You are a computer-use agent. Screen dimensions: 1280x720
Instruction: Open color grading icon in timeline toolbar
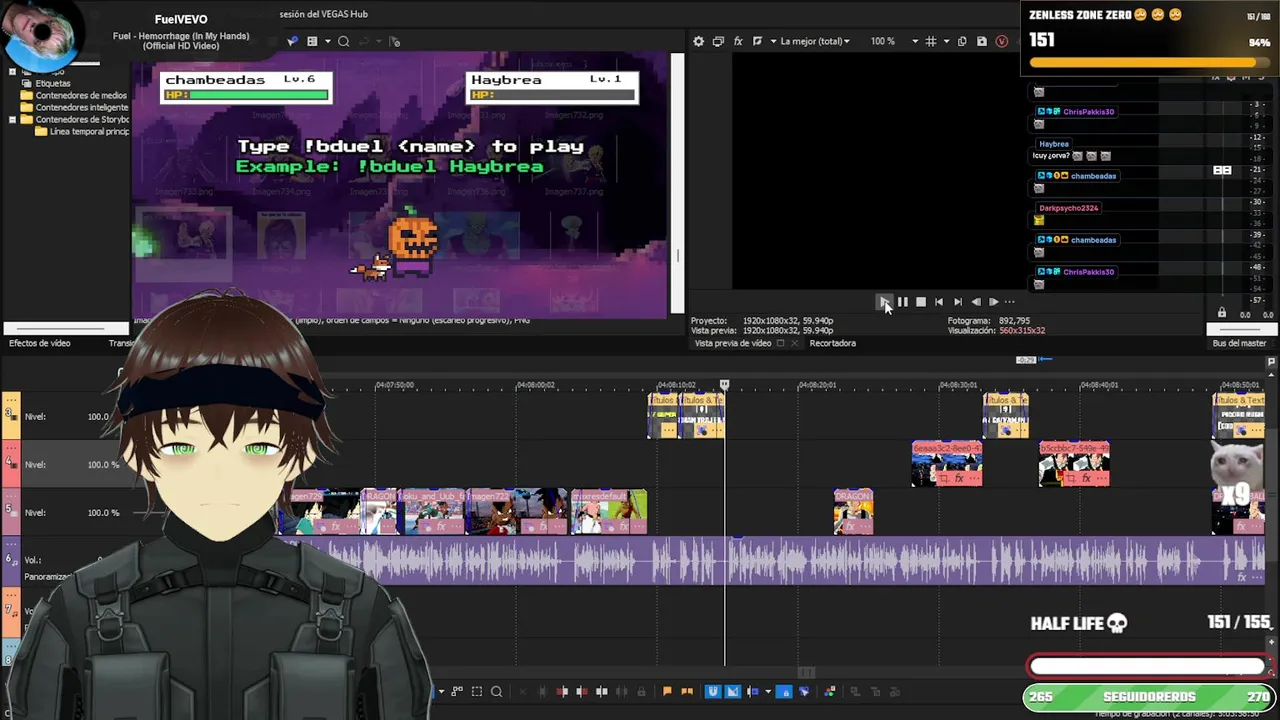829,691
